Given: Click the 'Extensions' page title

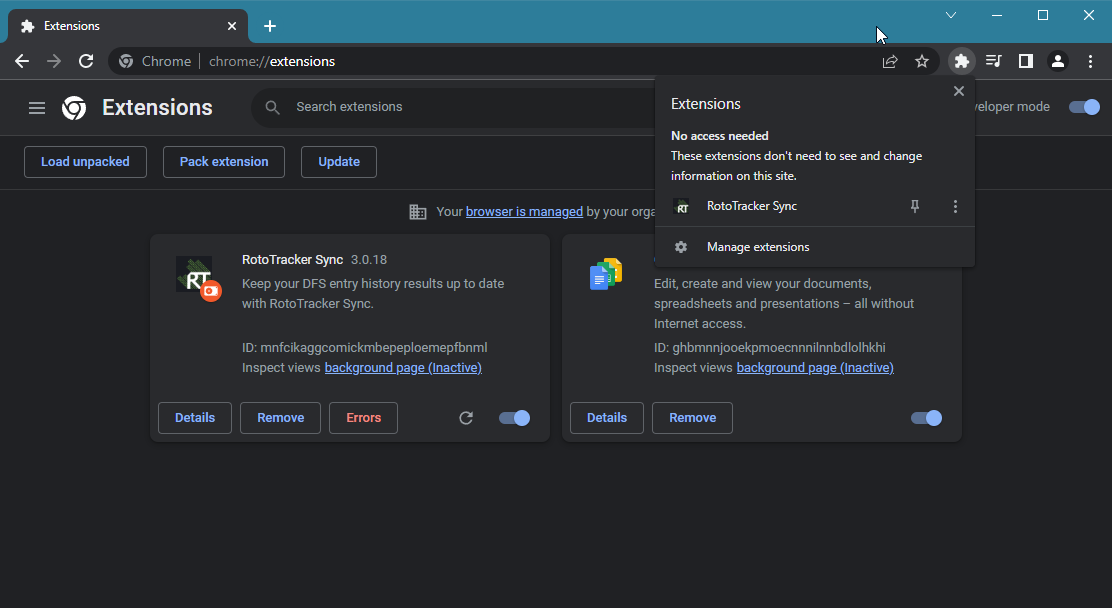Looking at the screenshot, I should pos(157,107).
